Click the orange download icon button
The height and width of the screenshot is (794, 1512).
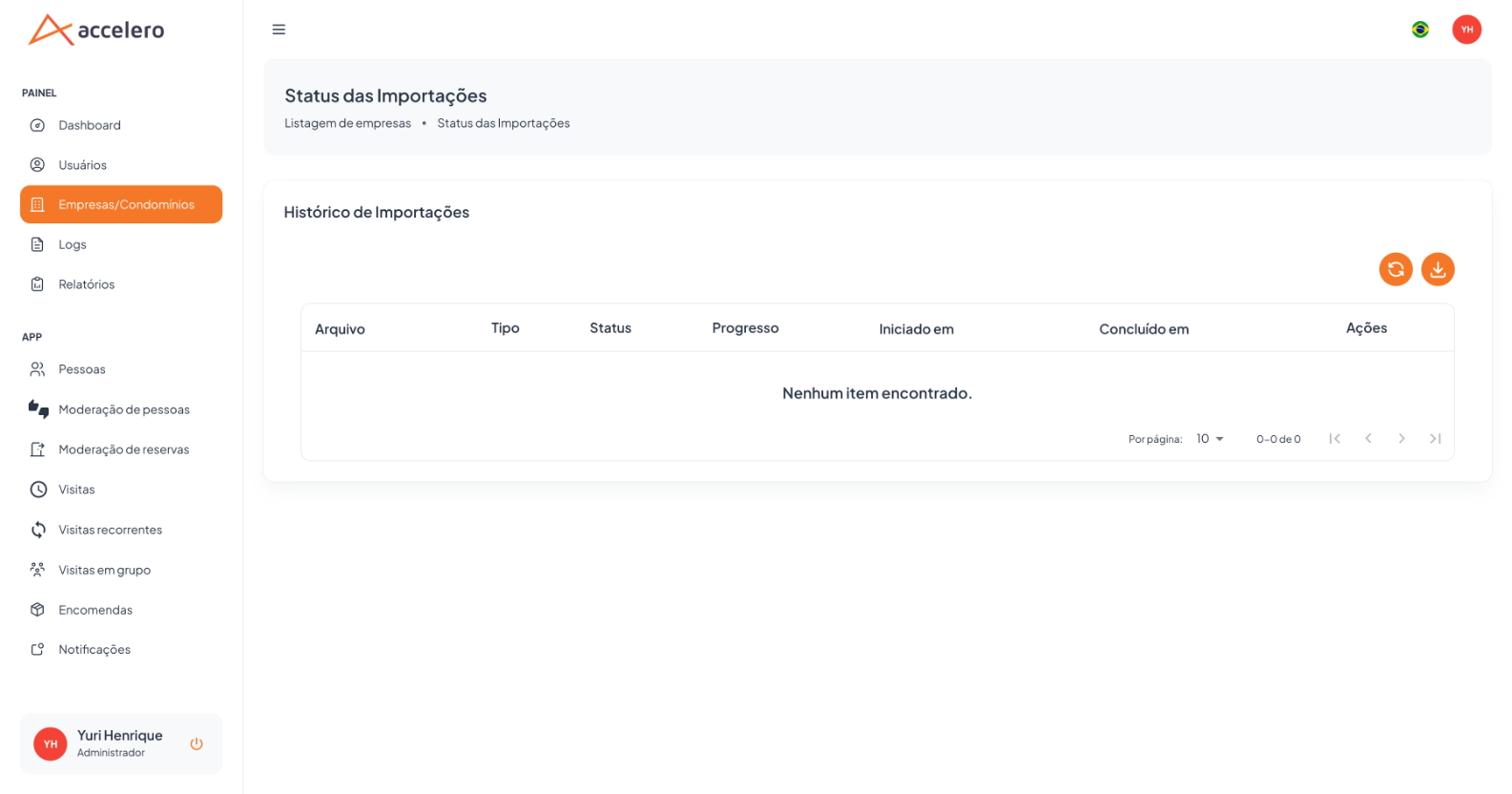(1438, 269)
